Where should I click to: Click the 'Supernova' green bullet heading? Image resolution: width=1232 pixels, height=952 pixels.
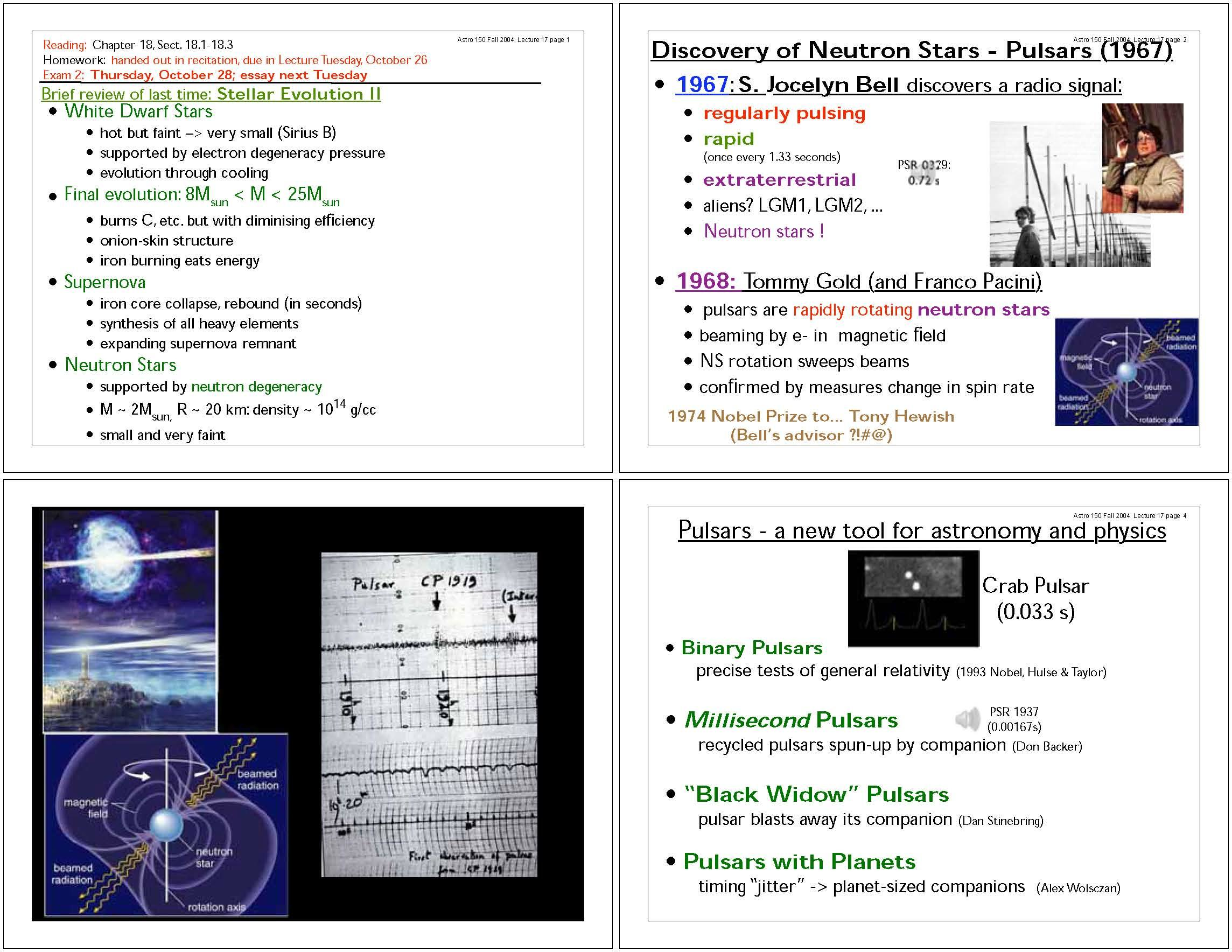pyautogui.click(x=105, y=282)
